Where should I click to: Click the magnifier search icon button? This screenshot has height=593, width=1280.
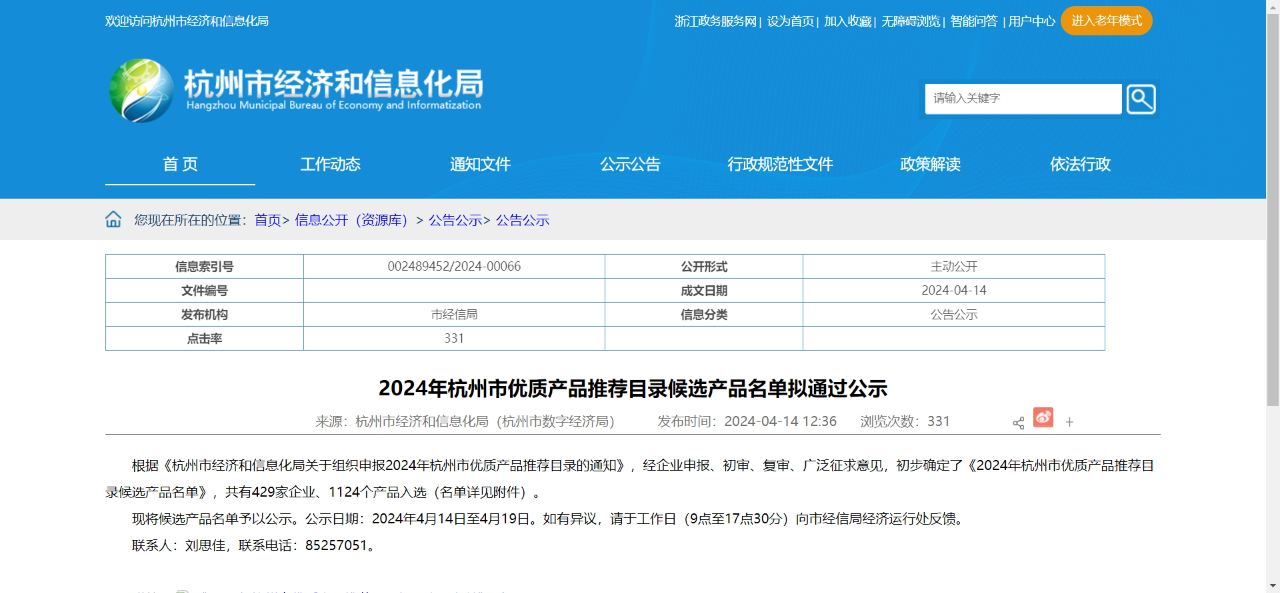pos(1141,99)
